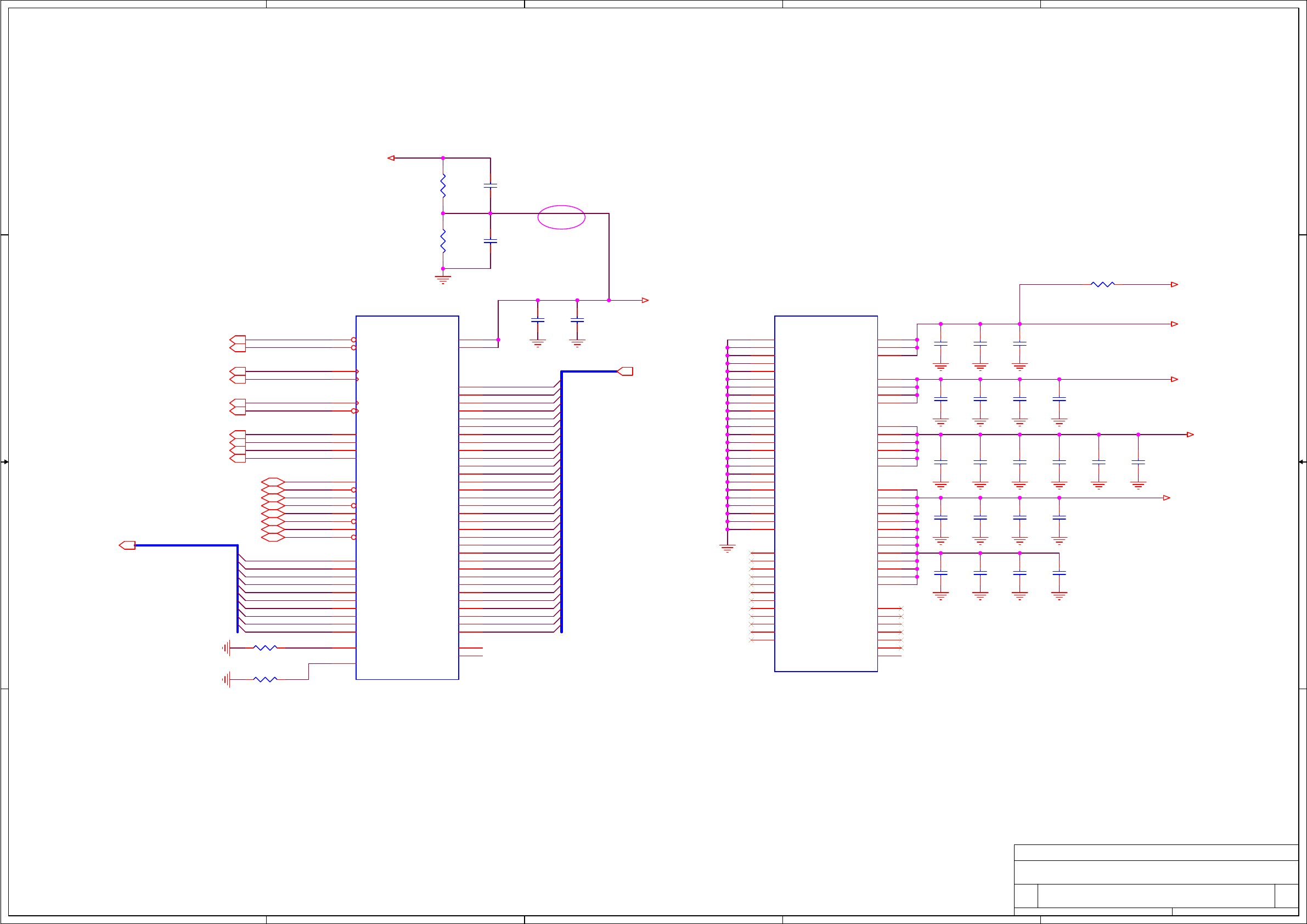The width and height of the screenshot is (1307, 924).
Task: Click the power arrow left of resistor divider
Action: pyautogui.click(x=391, y=158)
